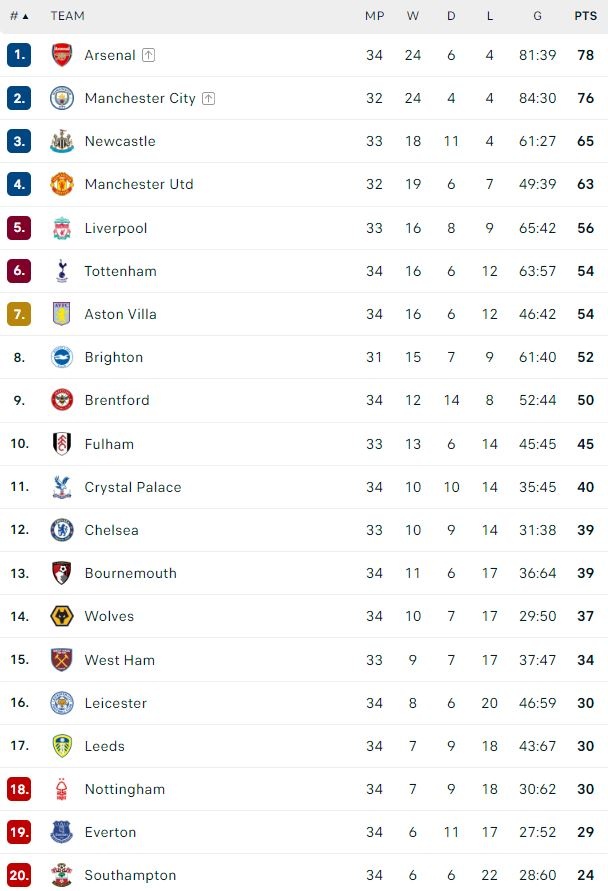608x891 pixels.
Task: Click the Everton crest icon
Action: coord(62,832)
